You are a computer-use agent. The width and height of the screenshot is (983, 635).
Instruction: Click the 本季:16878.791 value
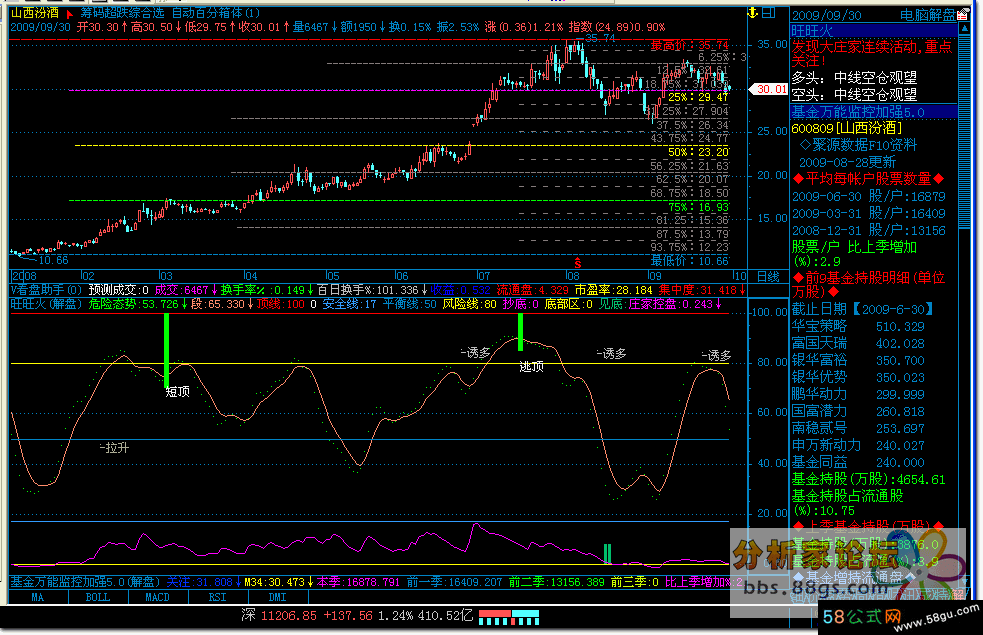(359, 582)
